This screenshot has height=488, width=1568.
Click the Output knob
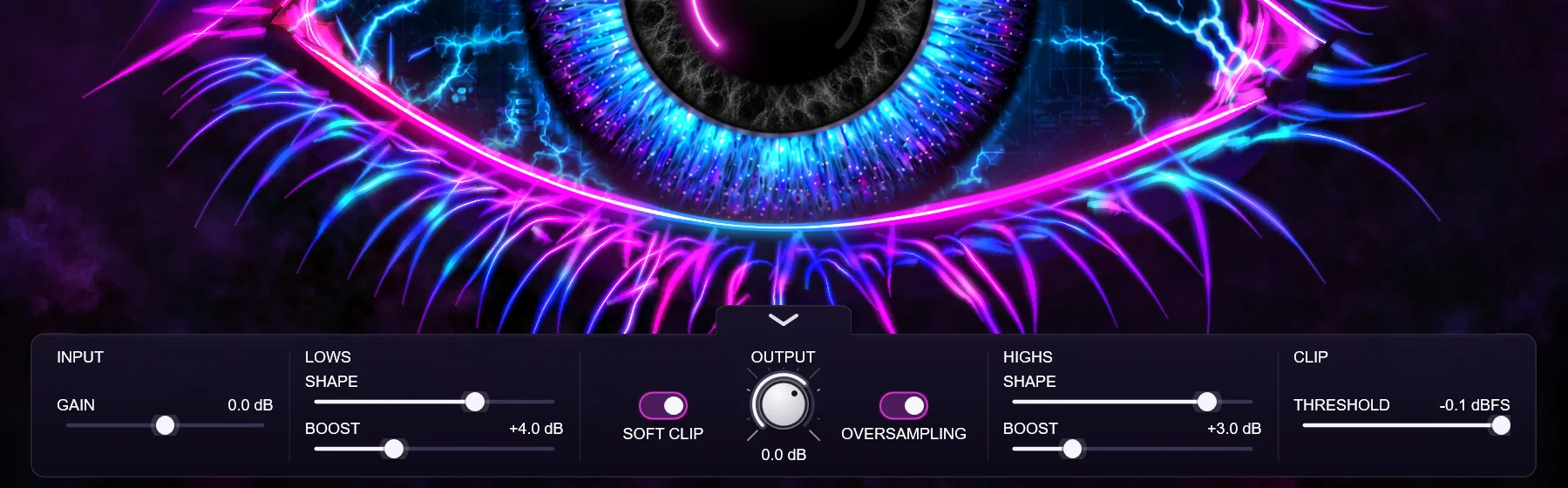click(783, 403)
